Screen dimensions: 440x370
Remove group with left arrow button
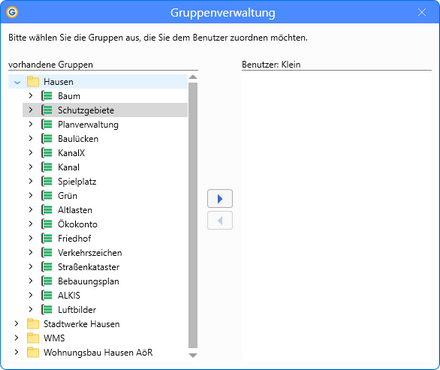[x=220, y=220]
